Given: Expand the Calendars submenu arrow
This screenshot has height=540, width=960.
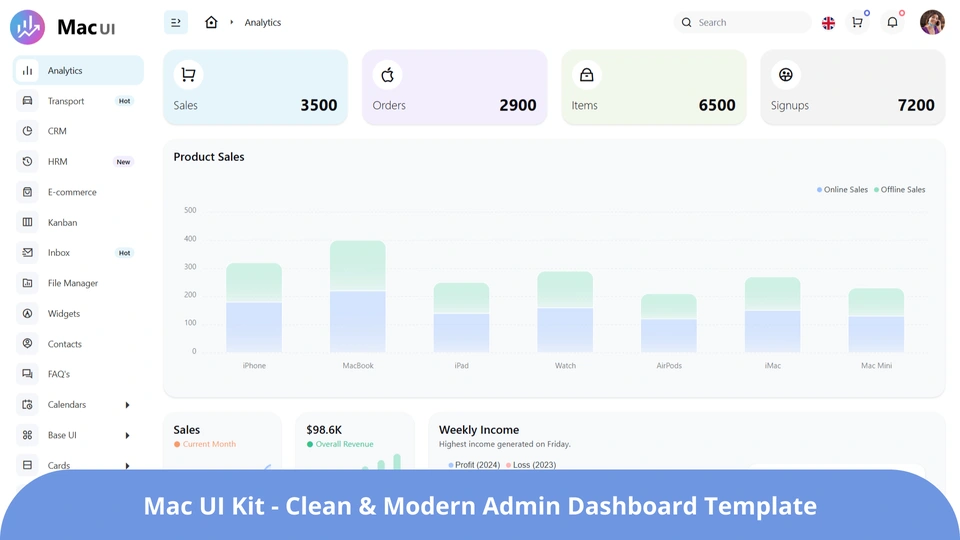Looking at the screenshot, I should pyautogui.click(x=127, y=405).
